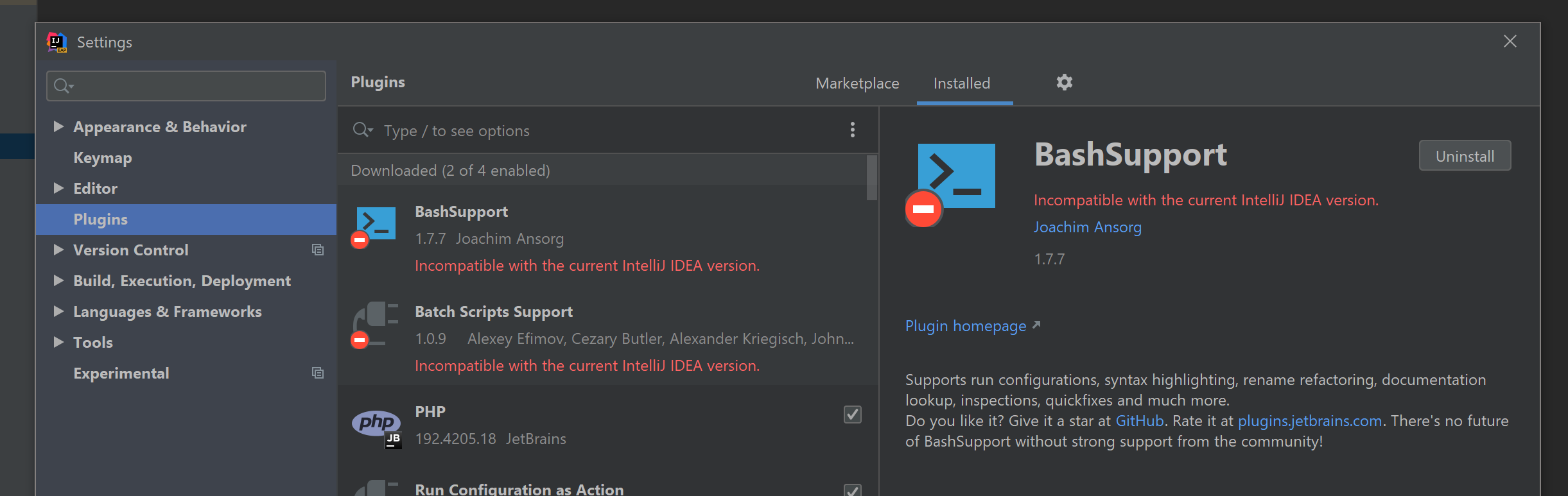Open the plugin search options kebab menu
The height and width of the screenshot is (496, 1568).
(853, 130)
